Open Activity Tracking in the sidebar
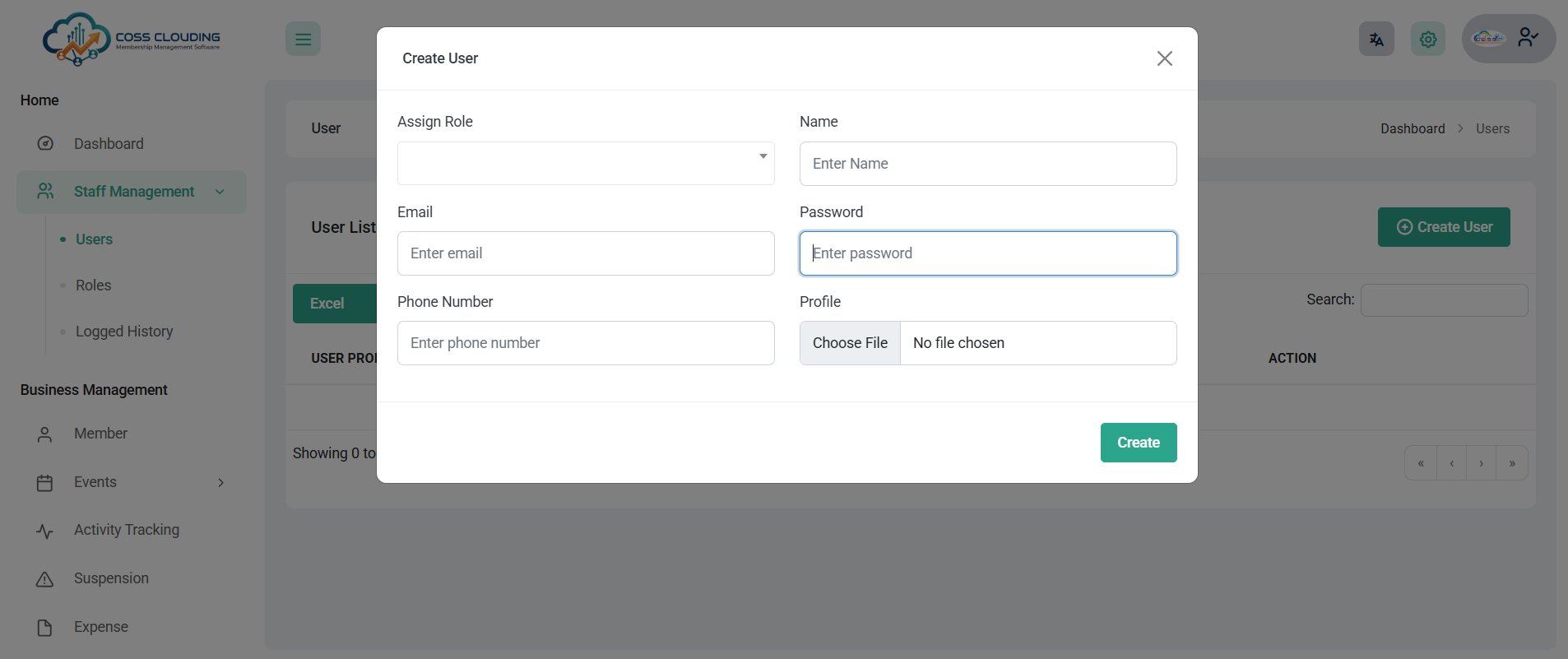Screen dimensions: 1568x659 (x=127, y=530)
